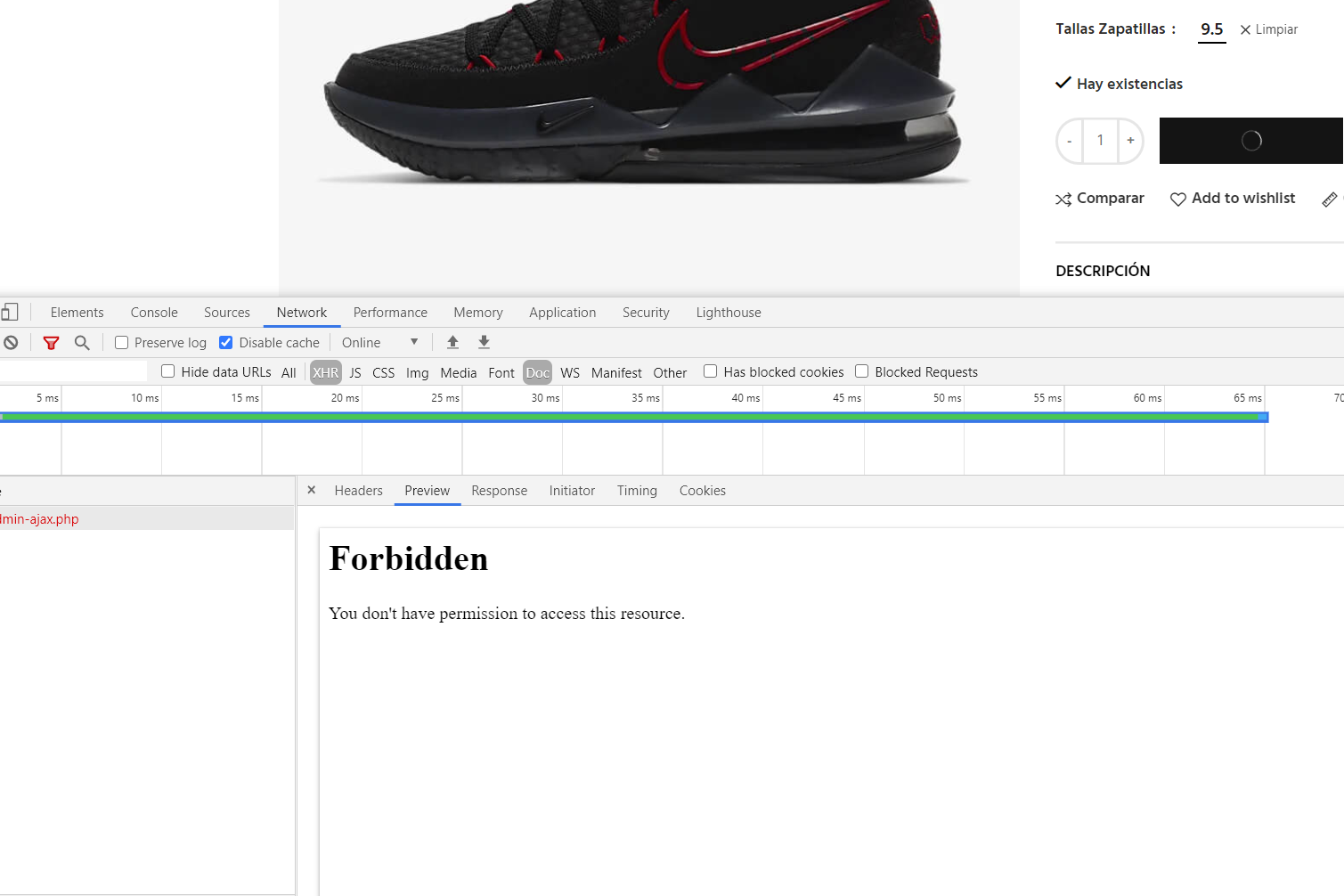The height and width of the screenshot is (896, 1344).
Task: Open the Elements panel tab
Action: coord(77,313)
